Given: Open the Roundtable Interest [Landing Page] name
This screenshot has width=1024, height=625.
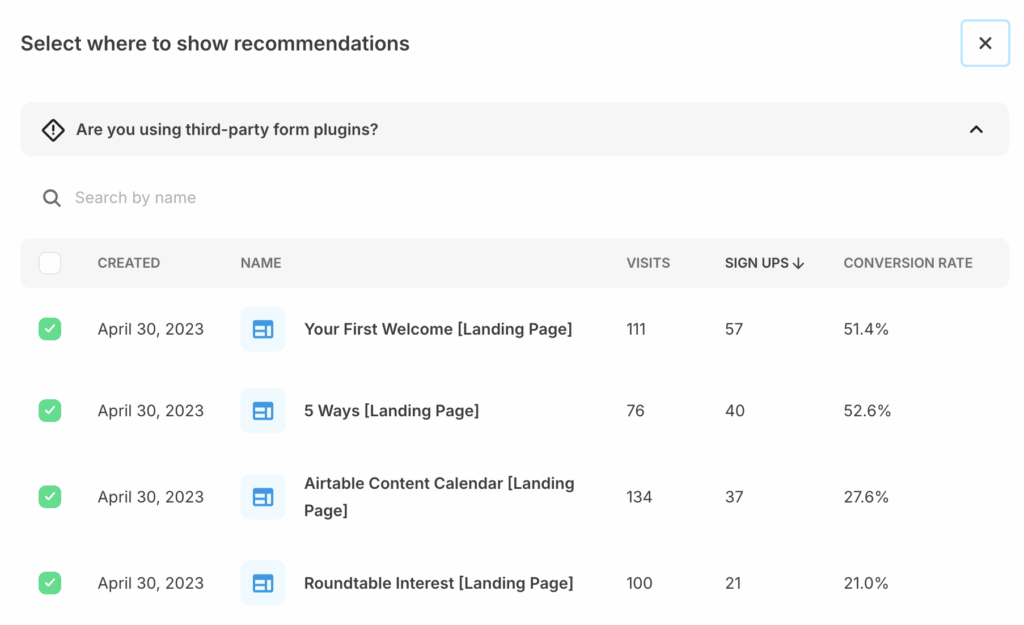Looking at the screenshot, I should click(x=438, y=583).
